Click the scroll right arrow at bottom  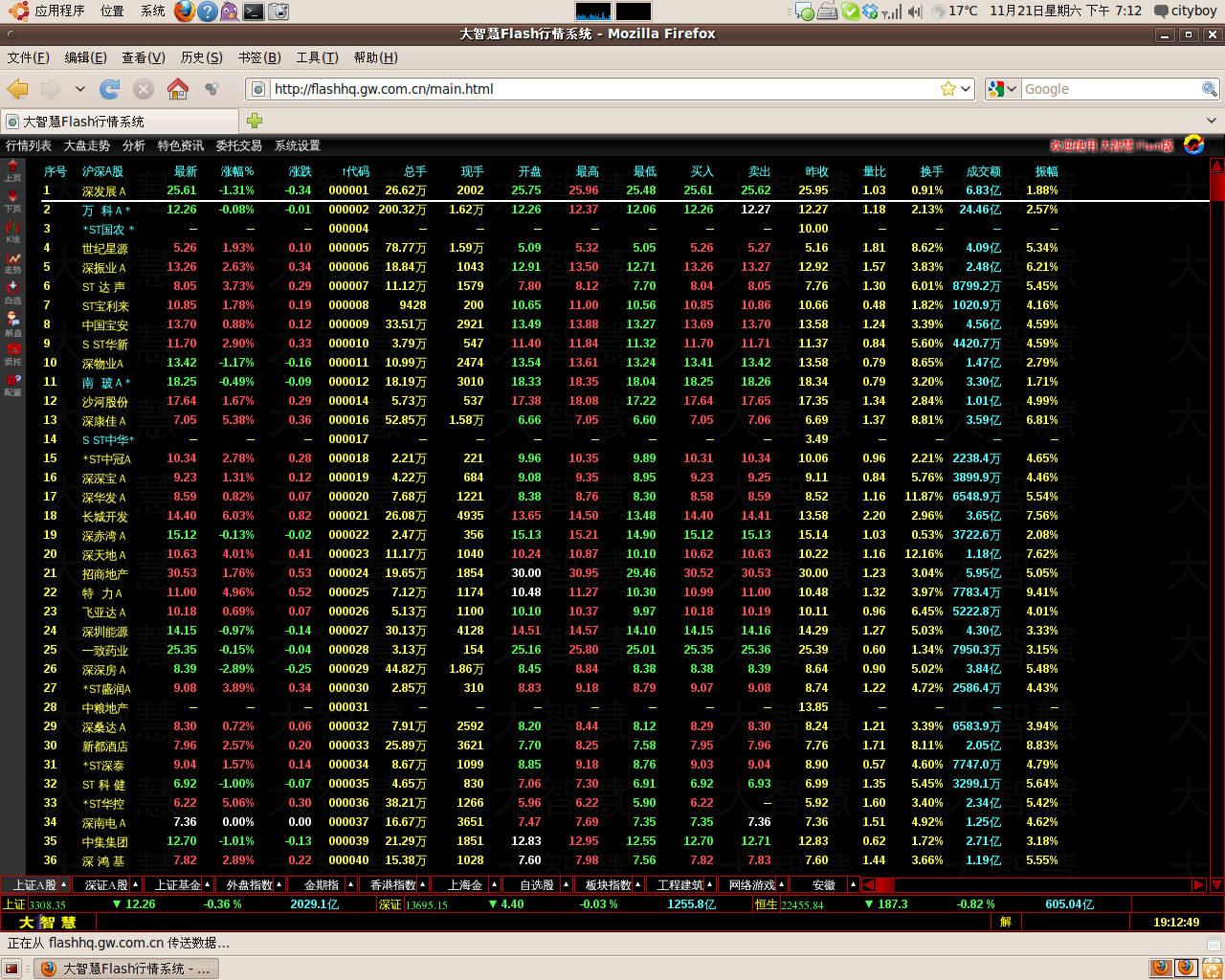pyautogui.click(x=1198, y=884)
